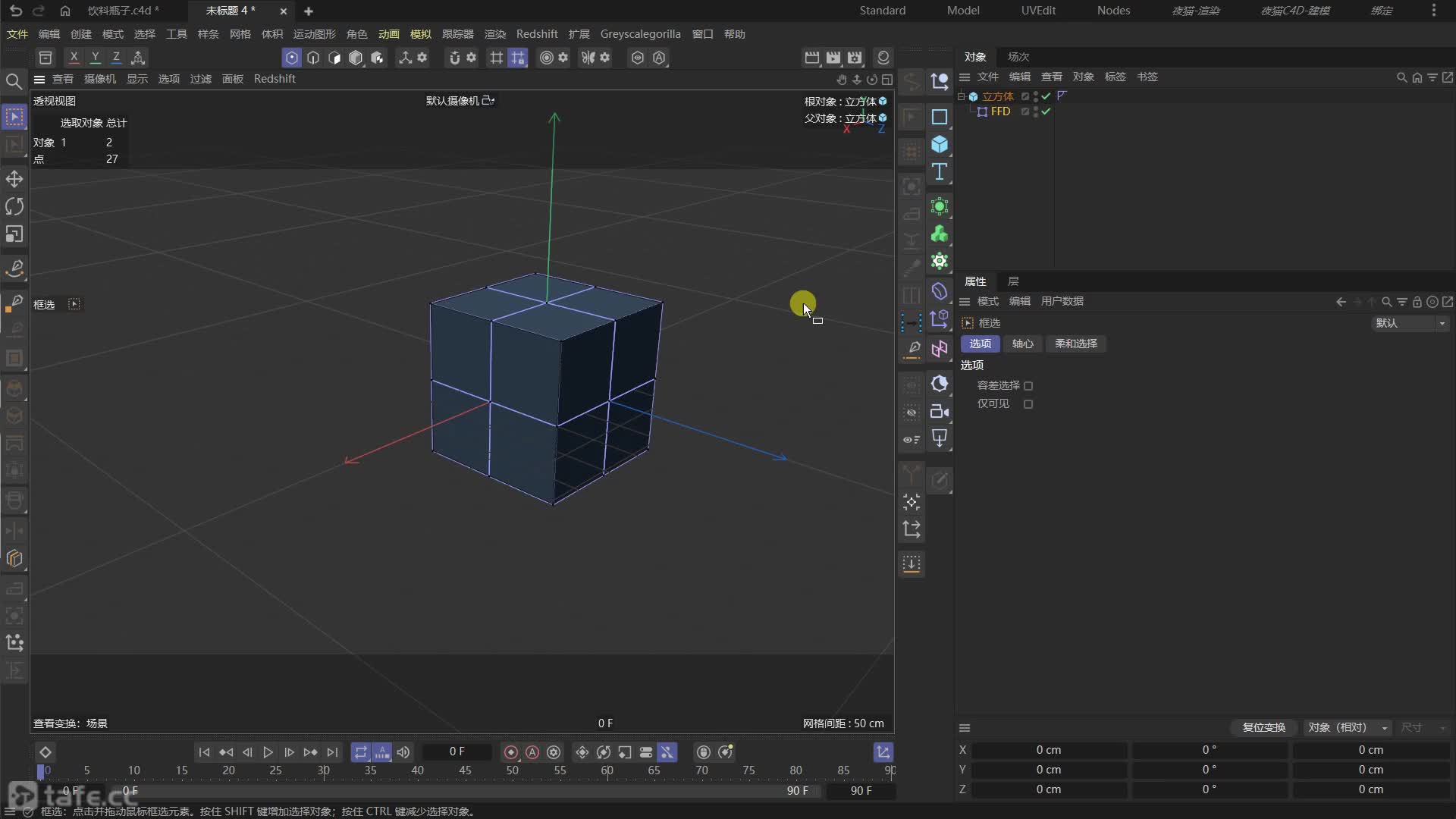Select the FFD object in tree
The image size is (1456, 819).
tap(1000, 111)
